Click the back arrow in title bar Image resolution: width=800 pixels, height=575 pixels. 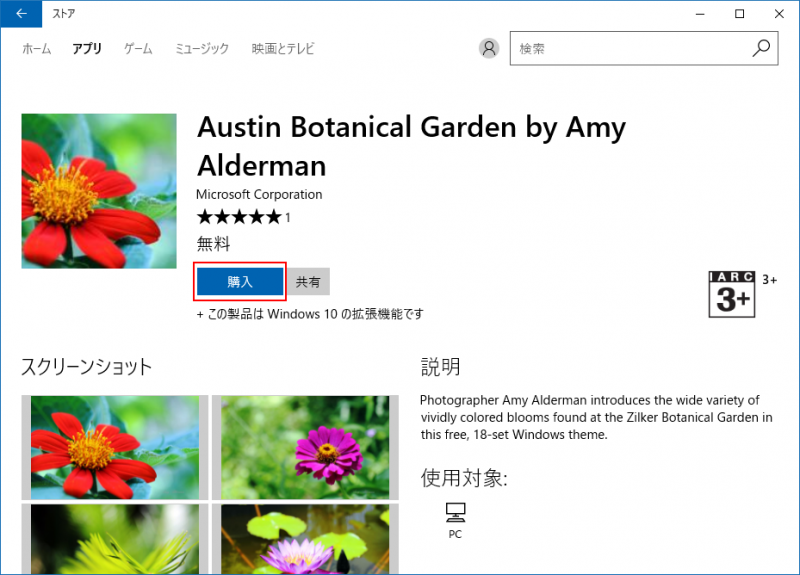[21, 14]
